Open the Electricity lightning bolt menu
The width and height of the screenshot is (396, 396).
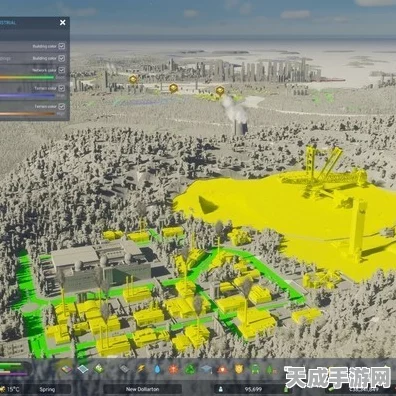point(141,369)
